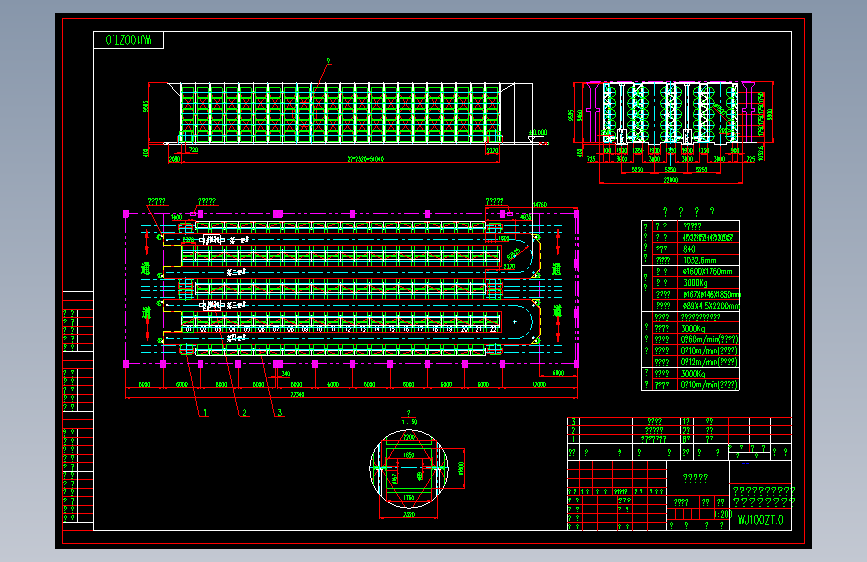
Task: Select the 2320 dimension under the detail circle
Action: [409, 514]
